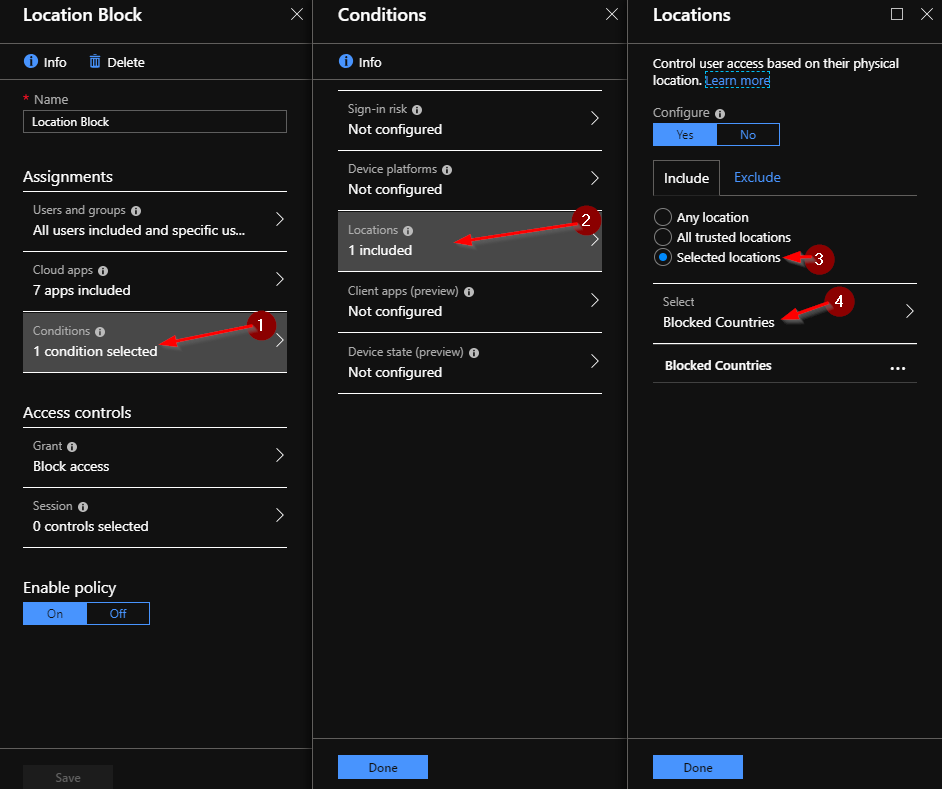
Task: Switch to the Exclude tab
Action: coord(757,177)
